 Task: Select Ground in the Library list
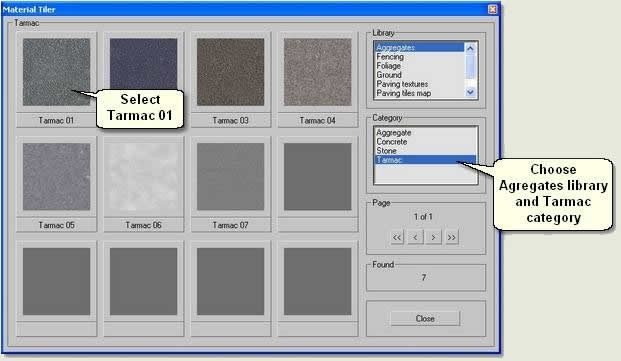click(x=419, y=75)
